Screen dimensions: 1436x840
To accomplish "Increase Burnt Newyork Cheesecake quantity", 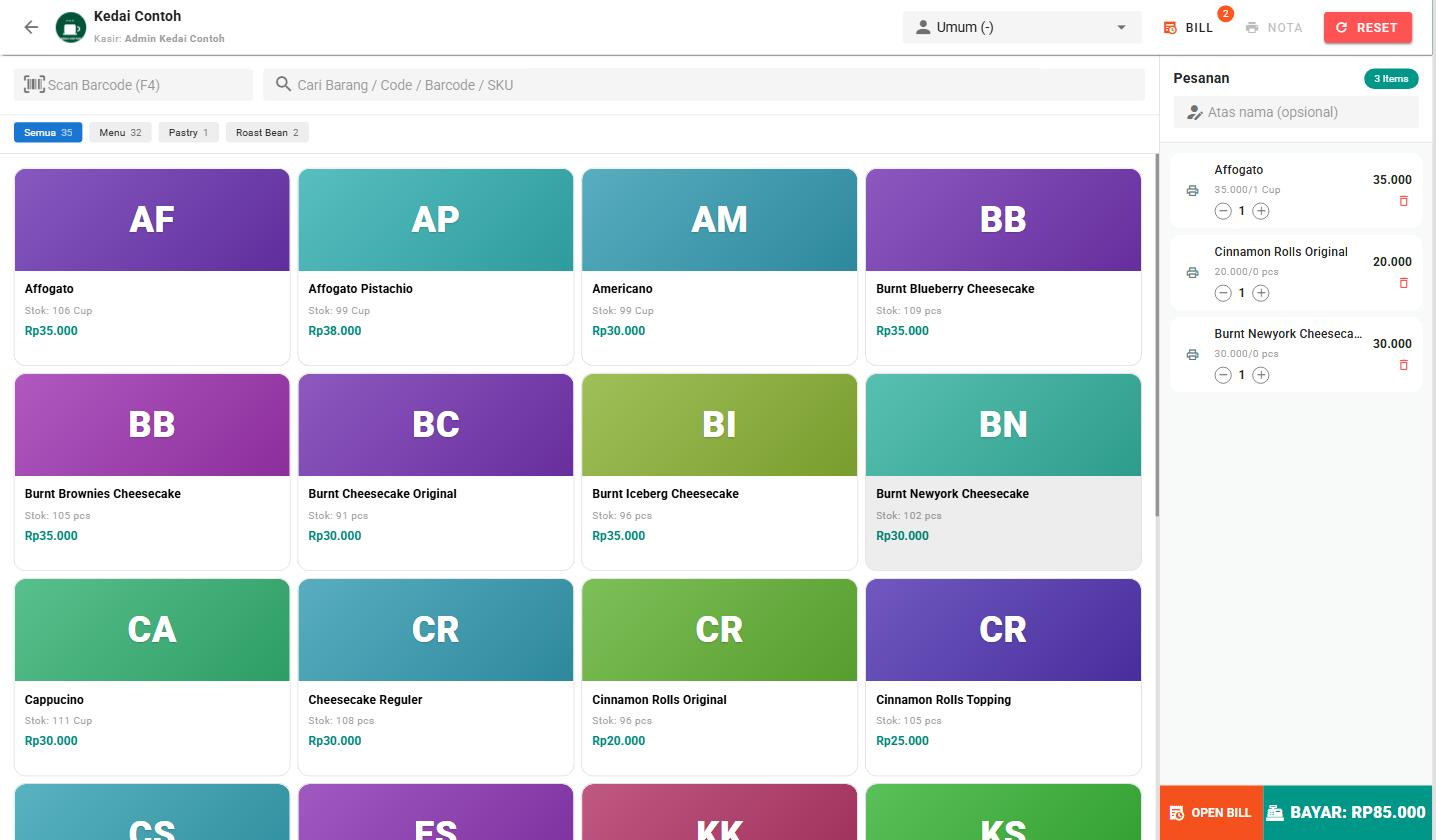I will point(1261,375).
